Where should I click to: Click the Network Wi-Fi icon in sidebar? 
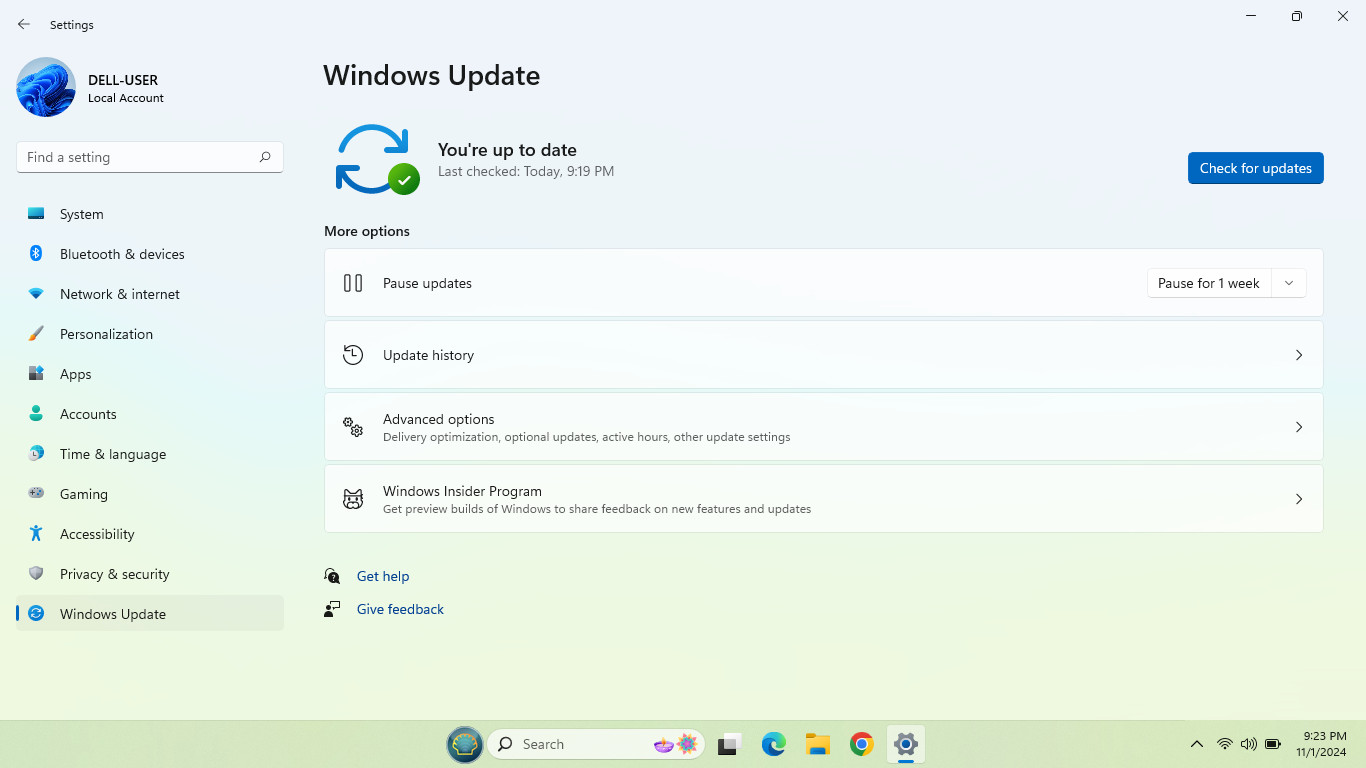pyautogui.click(x=36, y=294)
